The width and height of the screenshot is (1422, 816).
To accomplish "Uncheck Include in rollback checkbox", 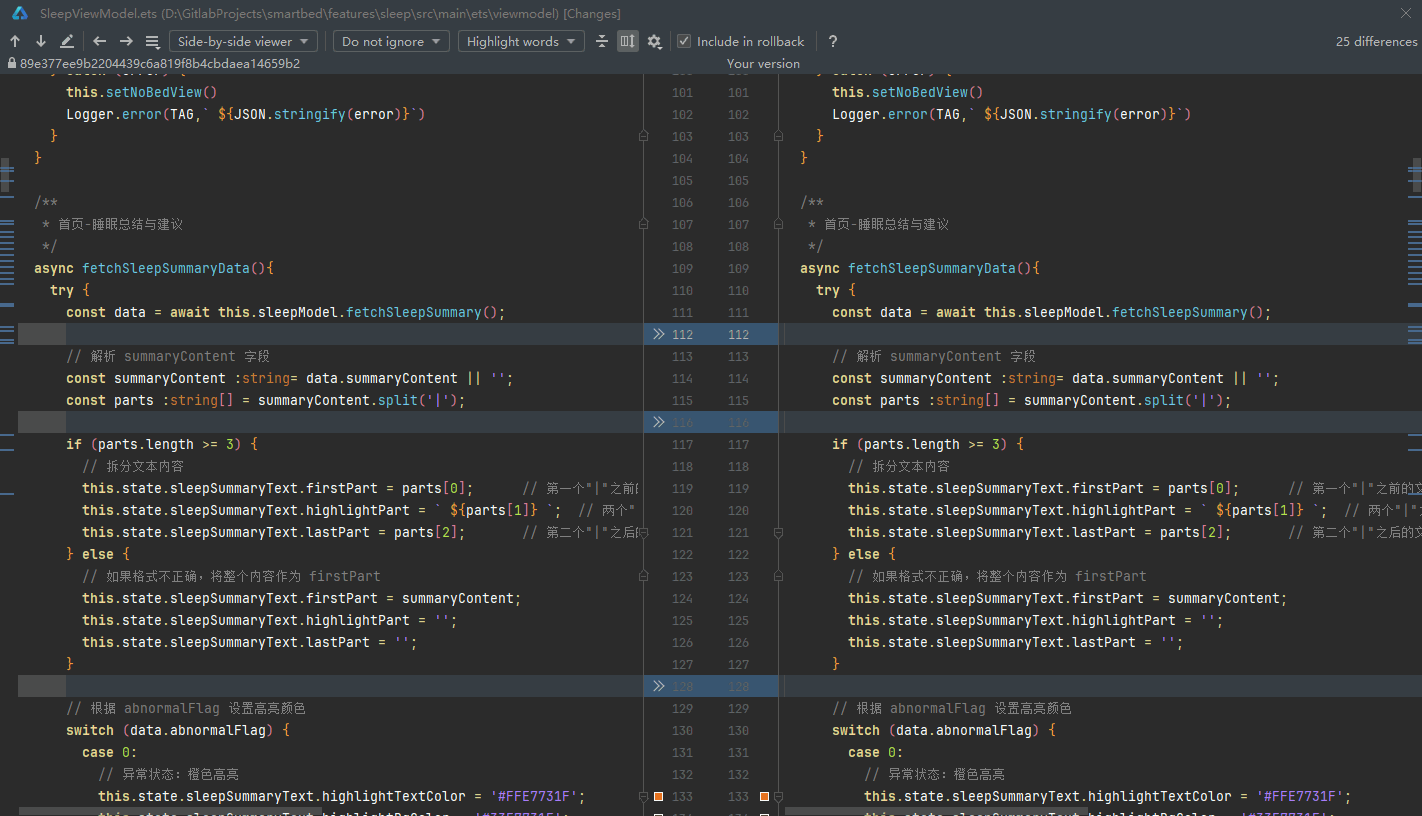I will [684, 41].
